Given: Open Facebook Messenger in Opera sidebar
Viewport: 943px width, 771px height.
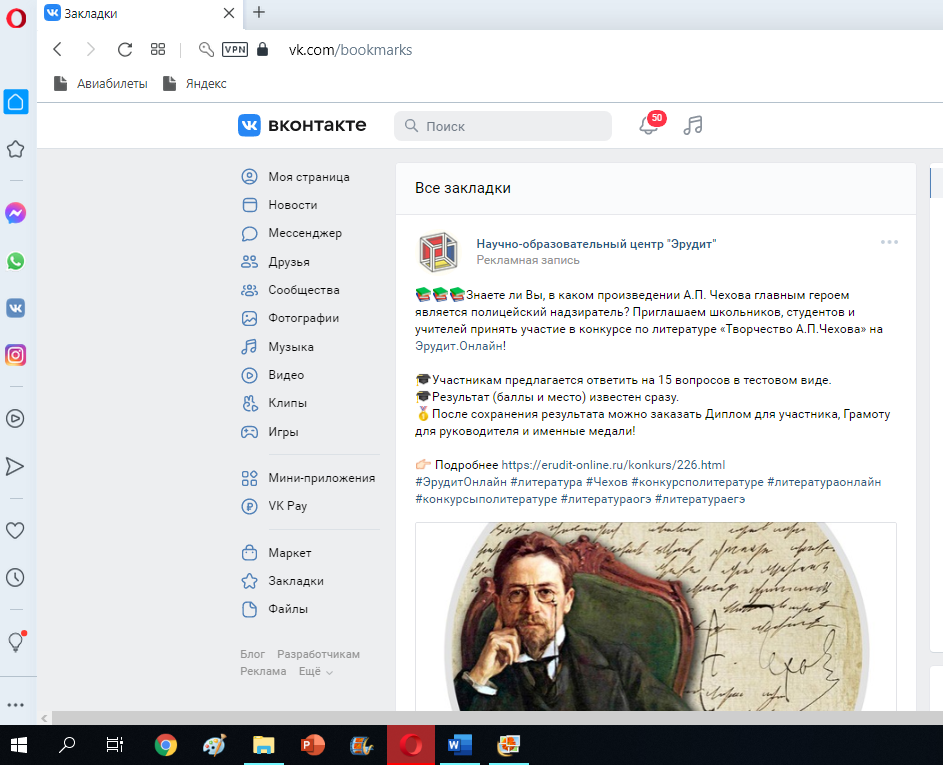Looking at the screenshot, I should coord(16,213).
